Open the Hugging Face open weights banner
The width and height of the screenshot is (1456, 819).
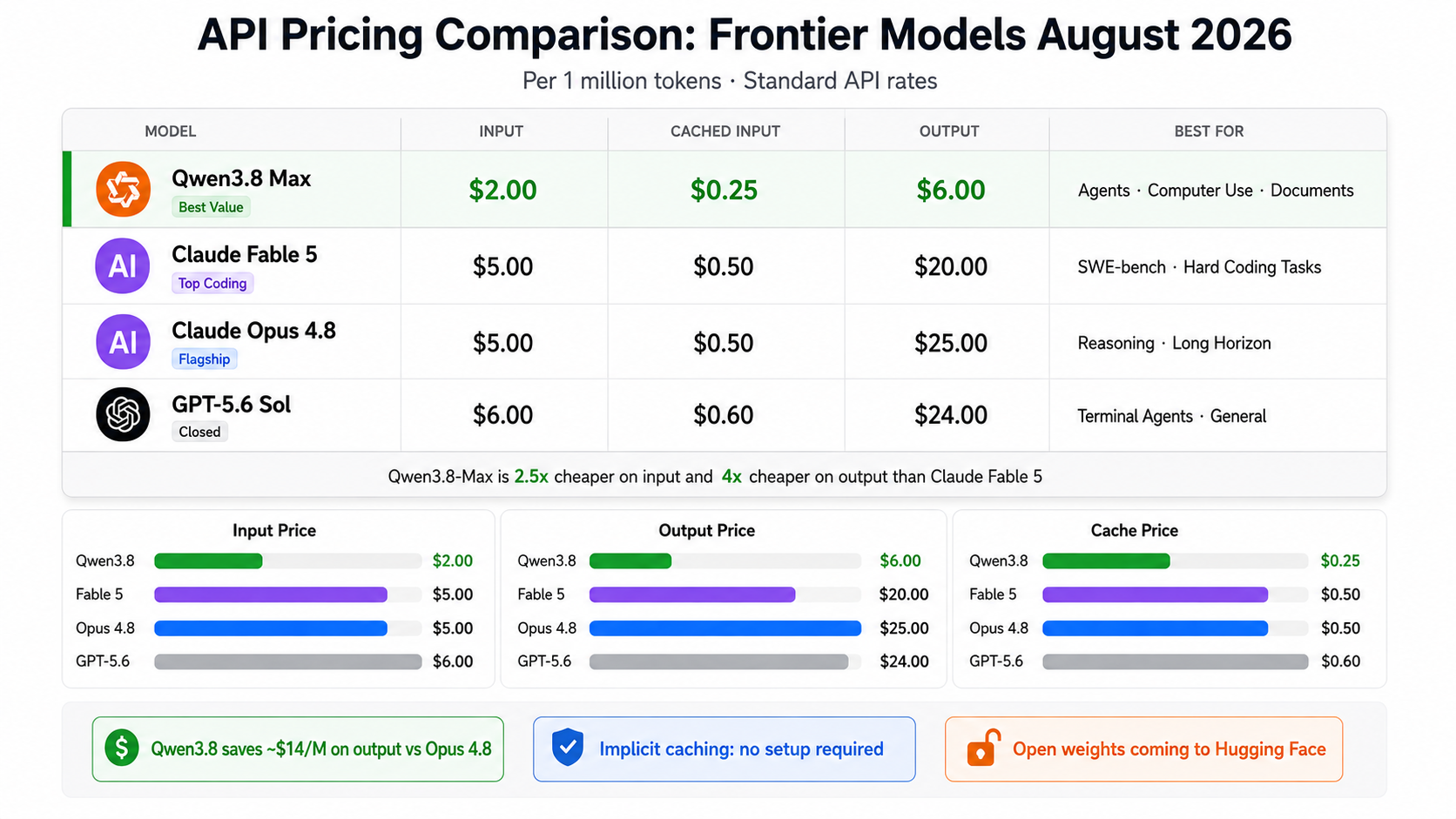(1143, 749)
